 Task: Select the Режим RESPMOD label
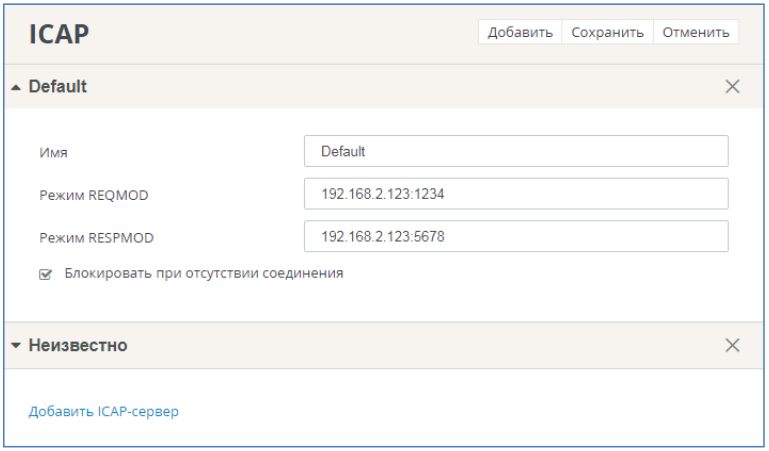pos(96,238)
